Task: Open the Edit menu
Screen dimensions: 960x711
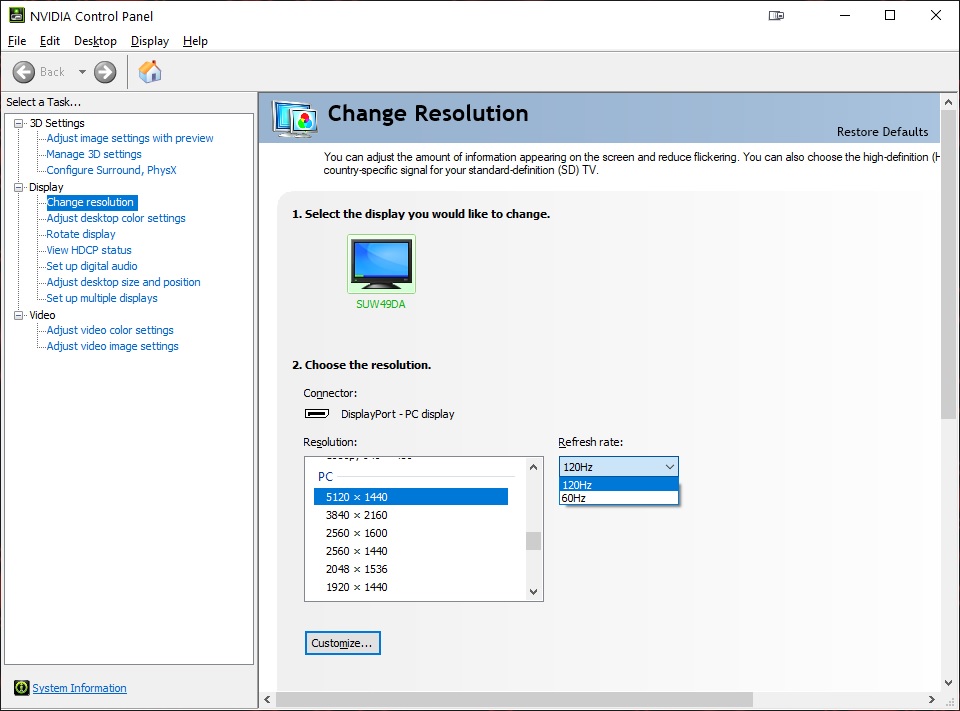Action: coord(50,41)
